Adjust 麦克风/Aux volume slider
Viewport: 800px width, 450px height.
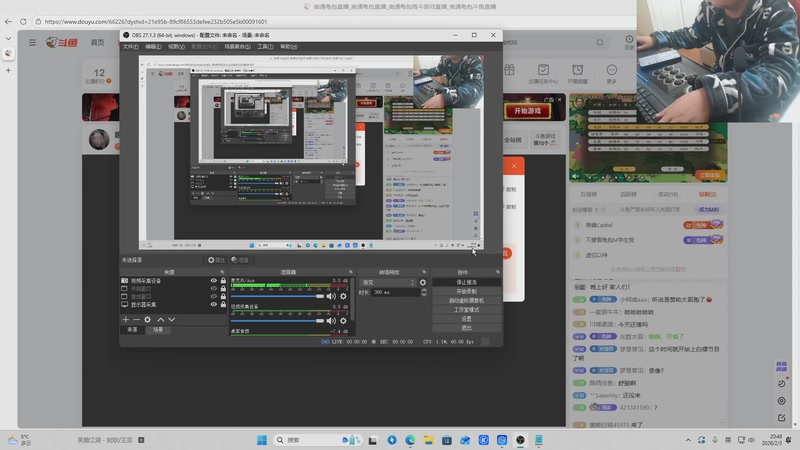click(278, 296)
